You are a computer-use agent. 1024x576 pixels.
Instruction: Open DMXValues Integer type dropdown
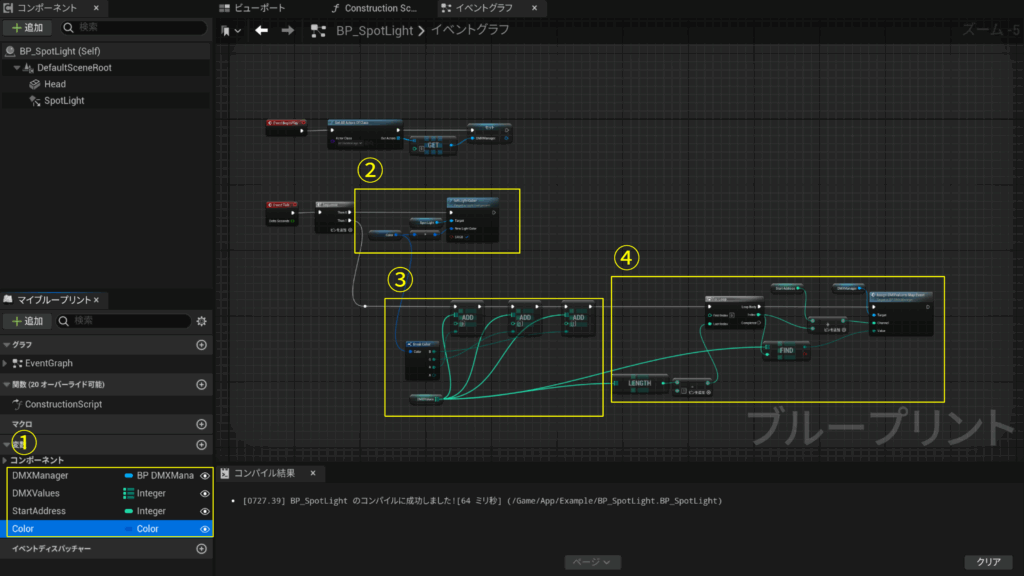(145, 493)
